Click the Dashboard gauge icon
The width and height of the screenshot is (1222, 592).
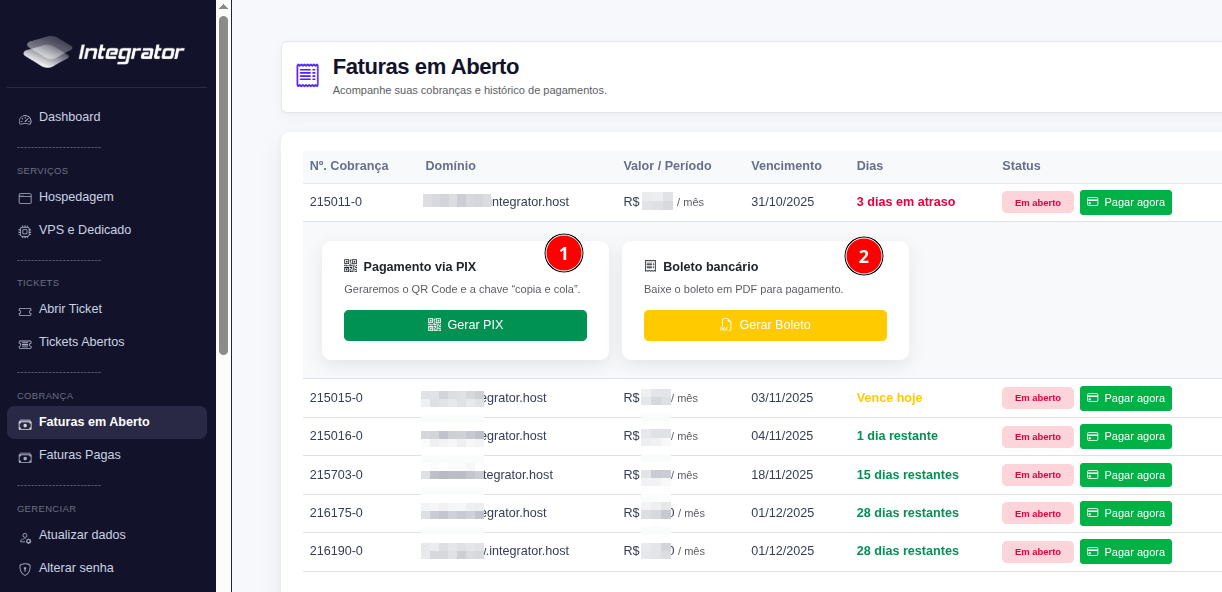tap(25, 119)
